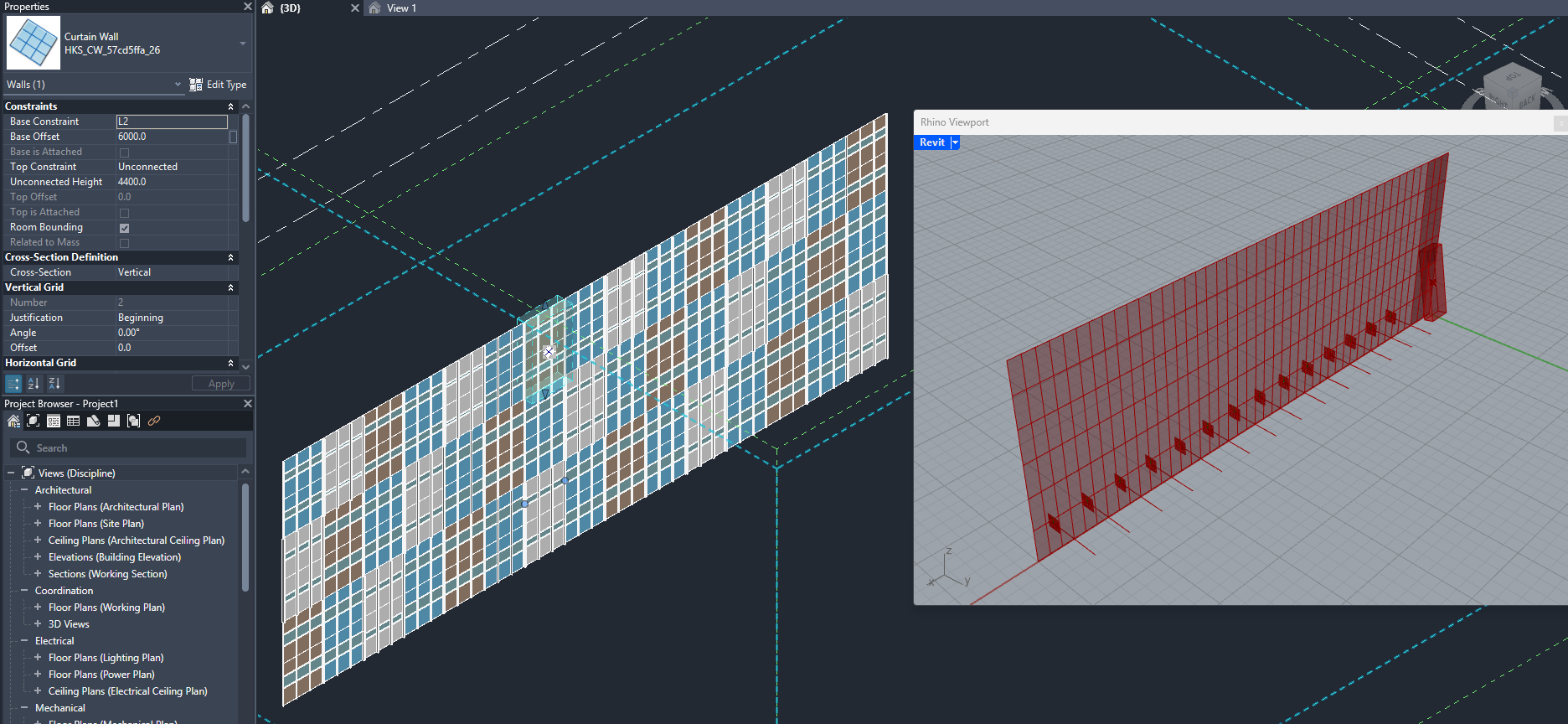This screenshot has height=724, width=1568.
Task: Collapse the Coordination tree node
Action: tap(24, 590)
